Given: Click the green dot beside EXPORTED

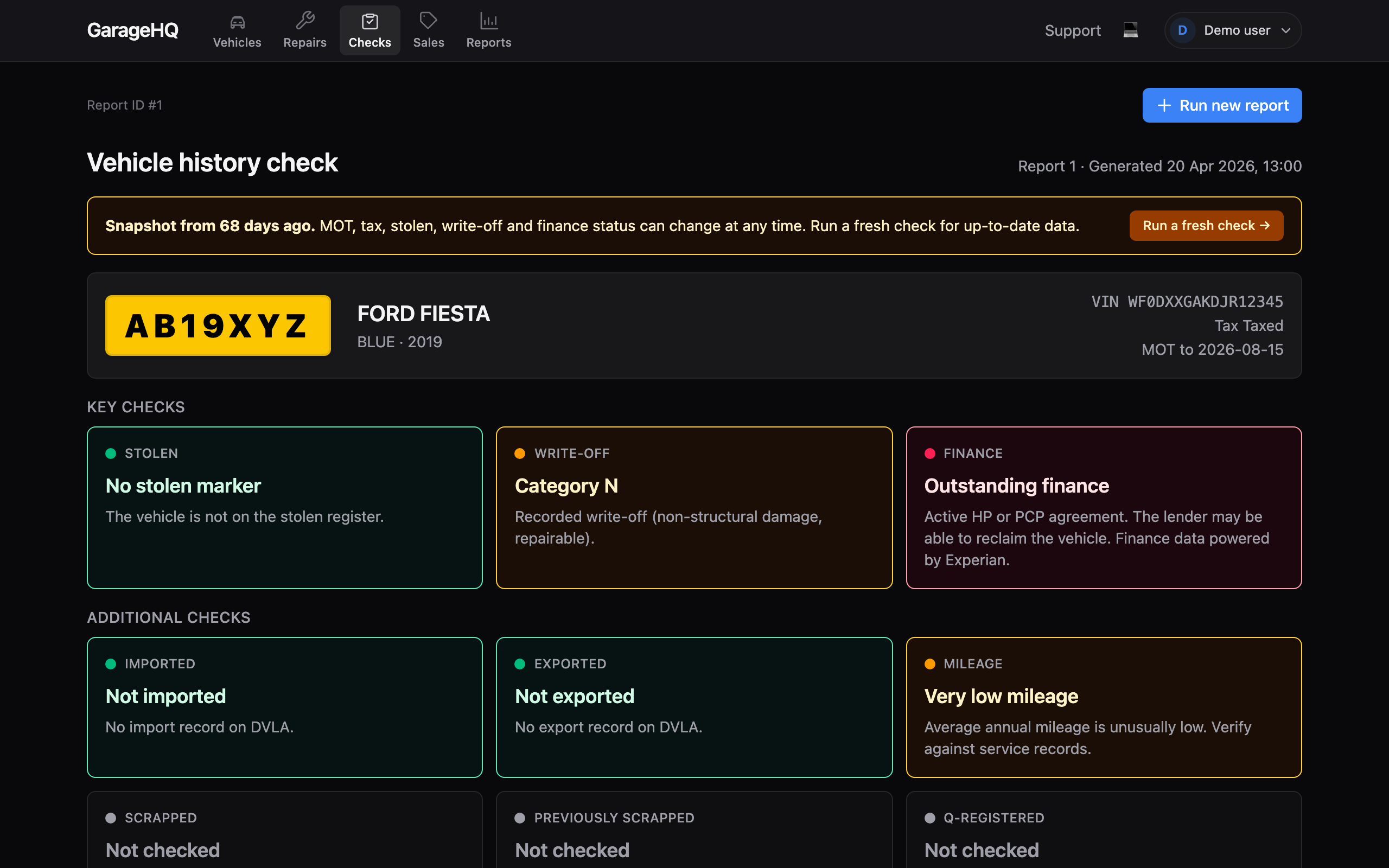Looking at the screenshot, I should 520,664.
